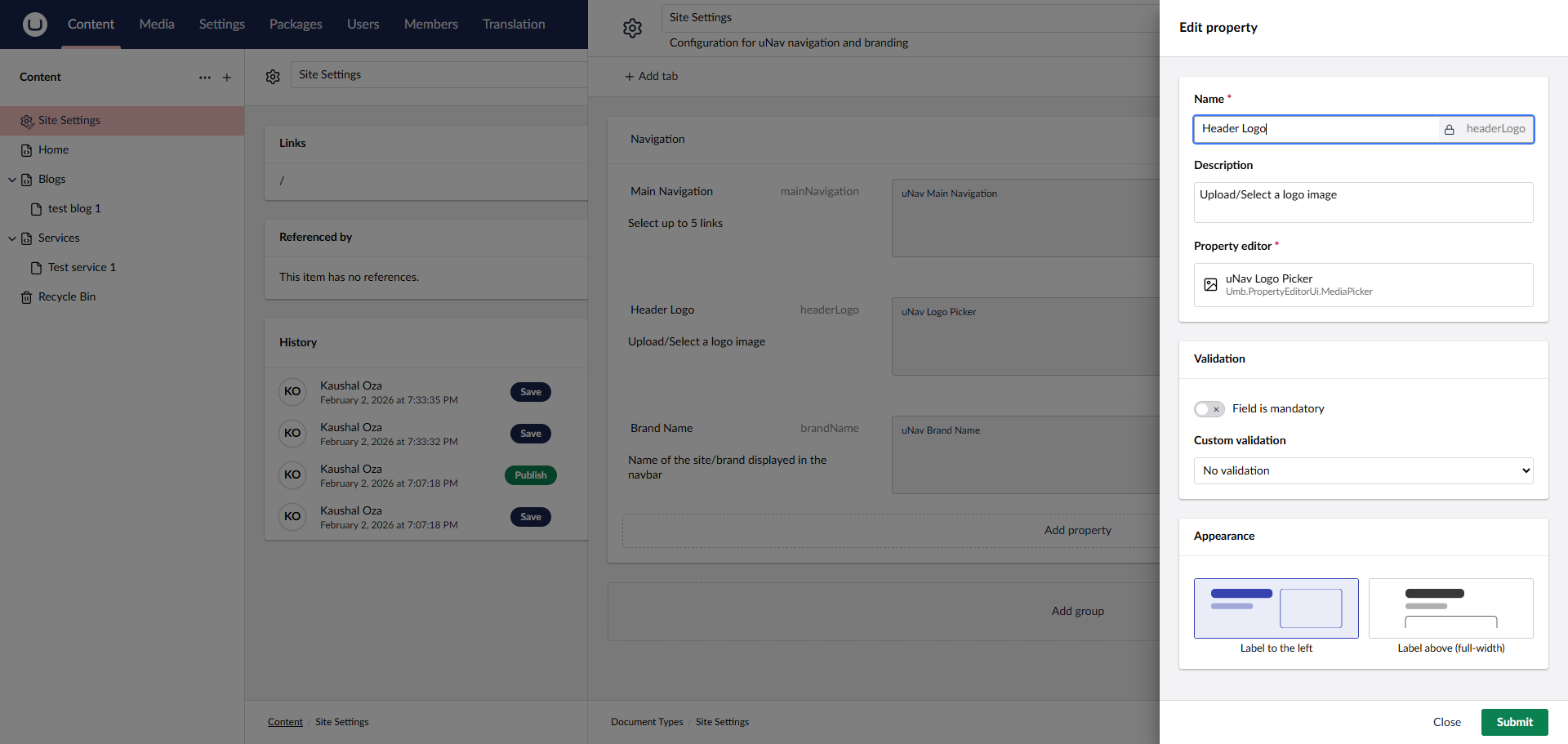Open the Members section
The width and height of the screenshot is (1568, 744).
pyautogui.click(x=431, y=25)
